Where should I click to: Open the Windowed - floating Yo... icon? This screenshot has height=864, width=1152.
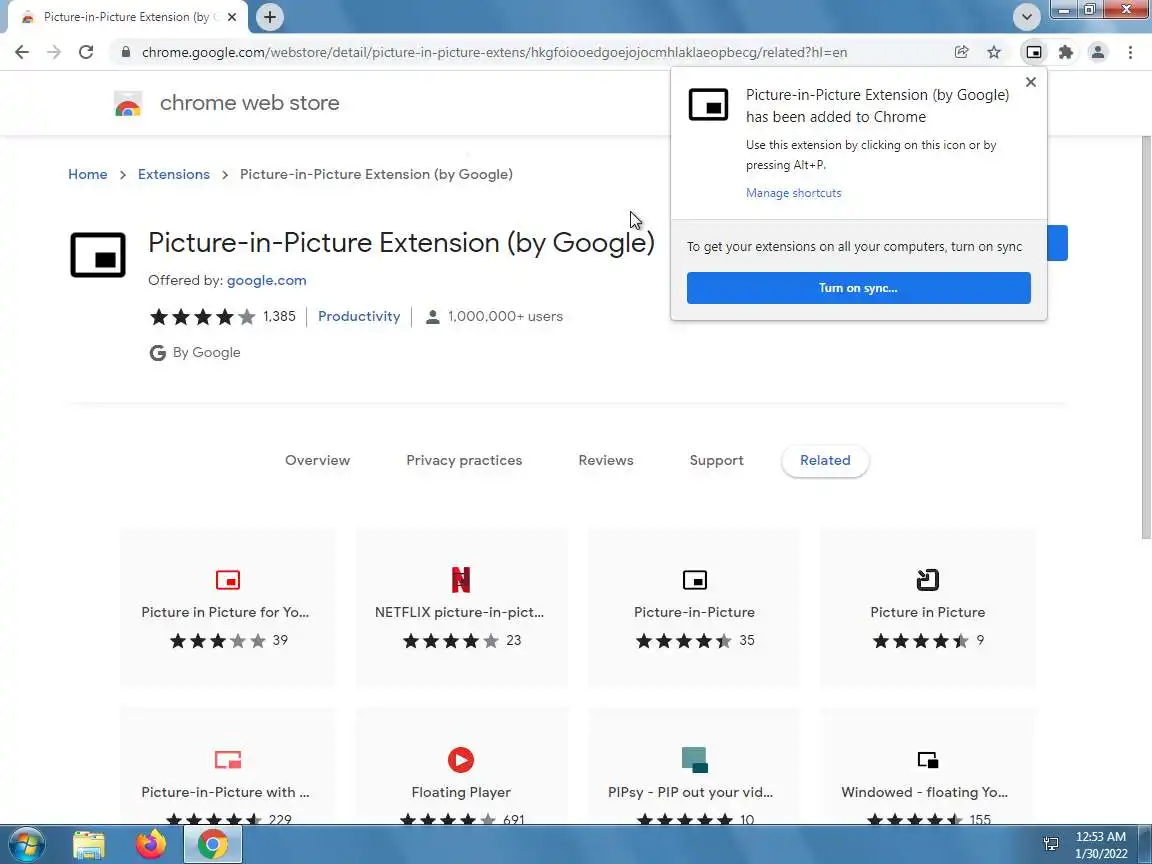pos(927,760)
